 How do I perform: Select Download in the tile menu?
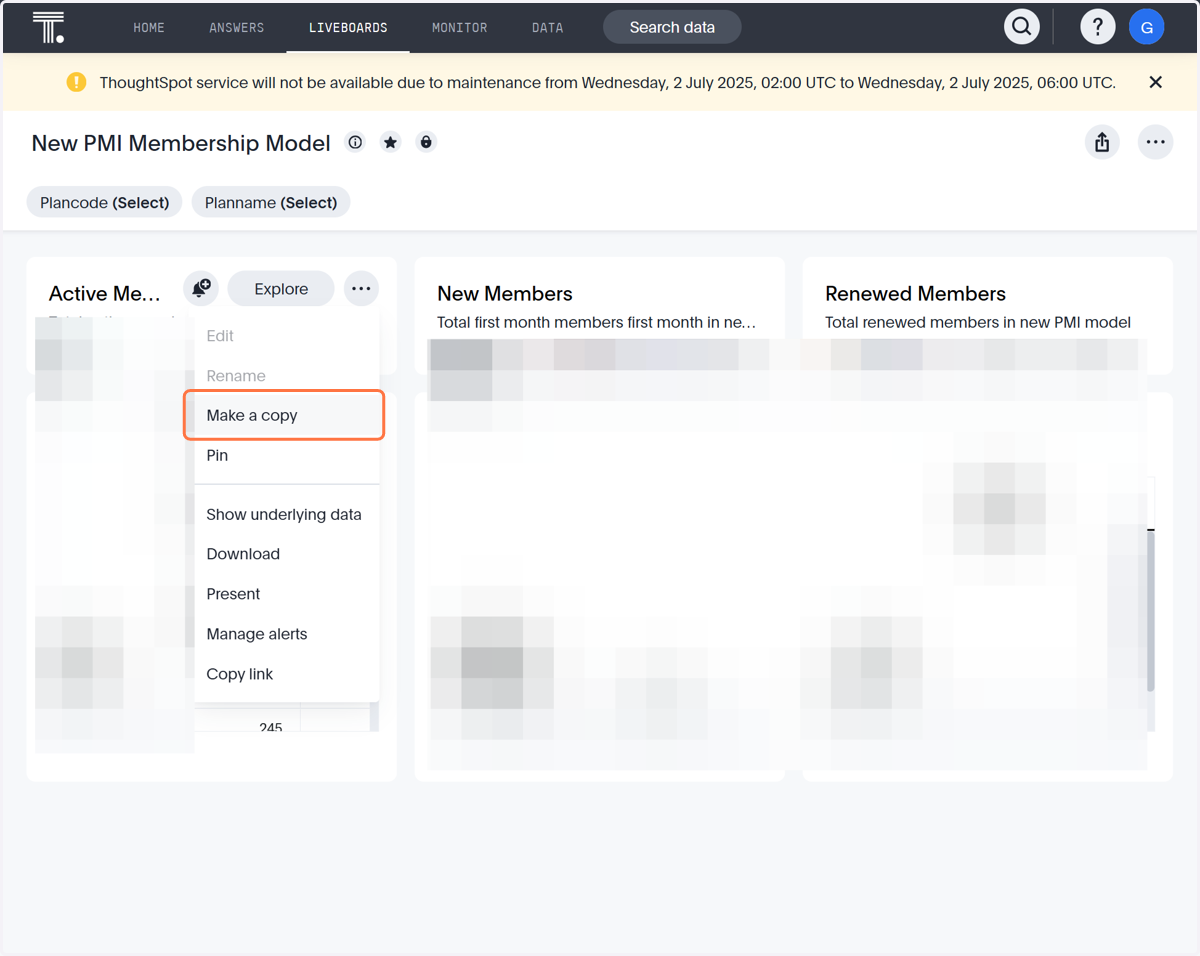[x=287, y=554]
